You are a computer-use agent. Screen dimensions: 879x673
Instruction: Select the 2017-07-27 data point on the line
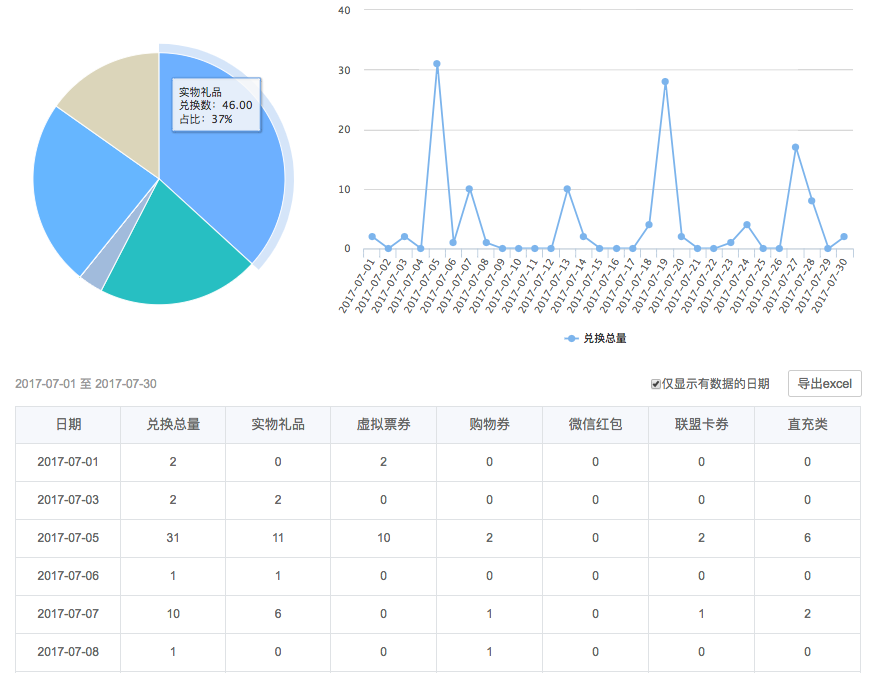tap(795, 147)
